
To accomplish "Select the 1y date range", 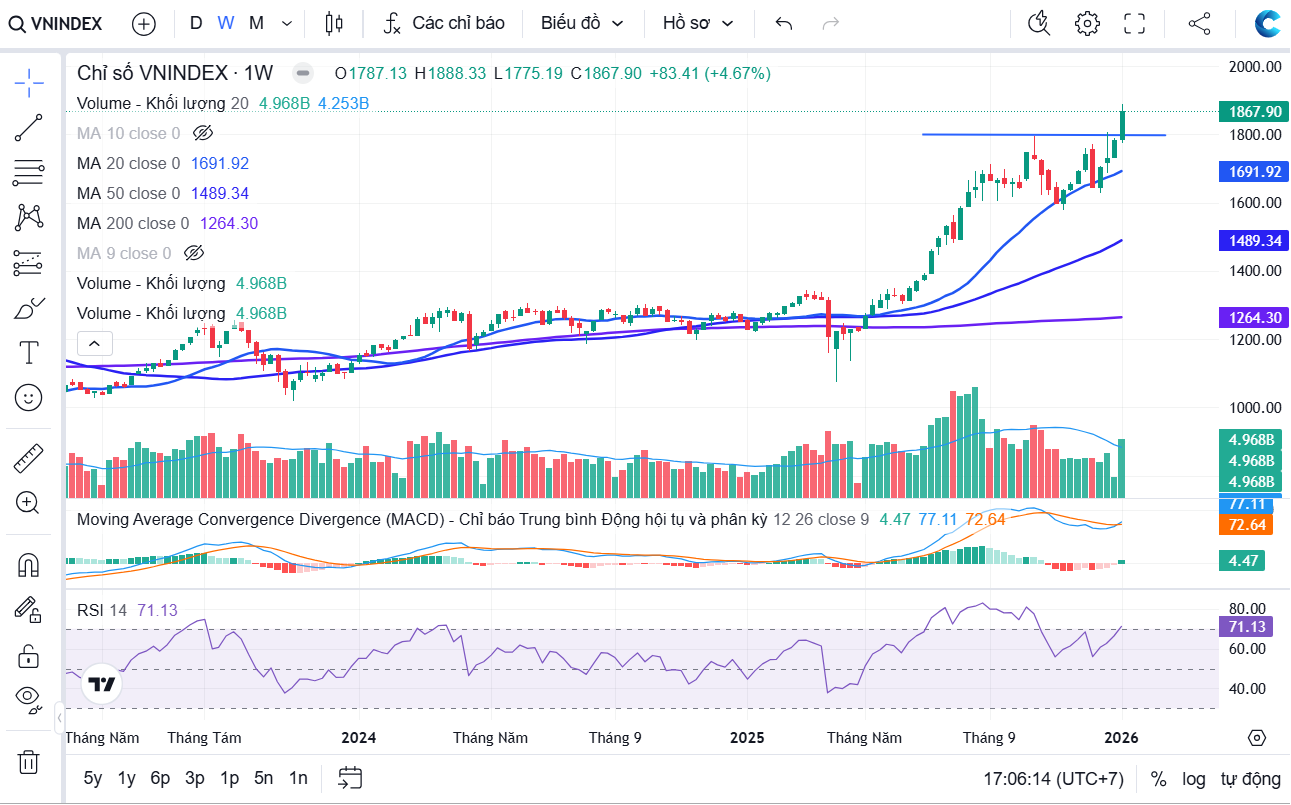I will (127, 778).
